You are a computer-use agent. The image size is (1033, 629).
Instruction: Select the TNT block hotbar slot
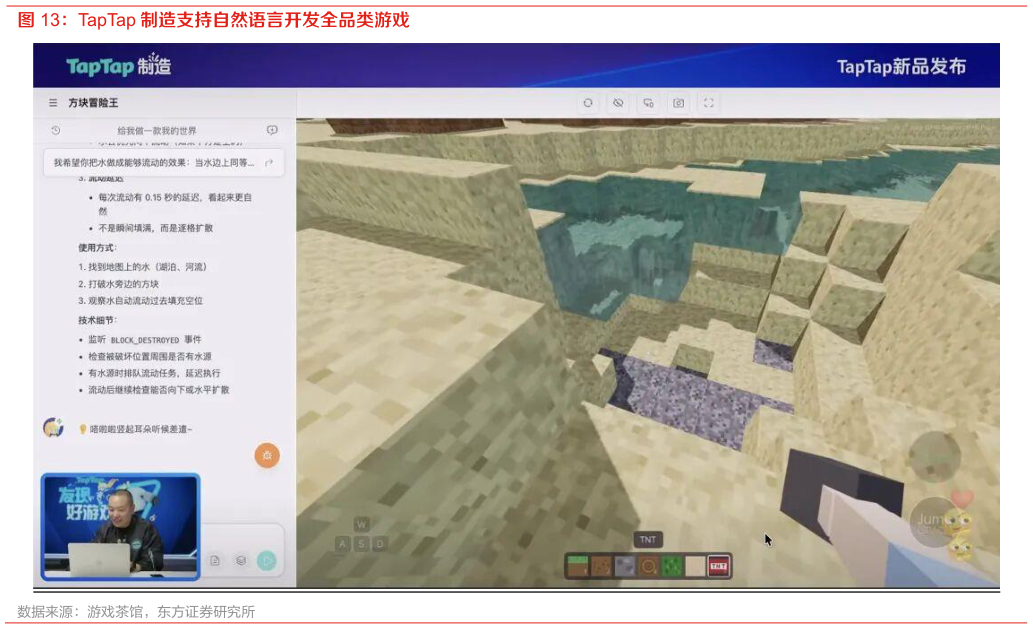coord(719,566)
